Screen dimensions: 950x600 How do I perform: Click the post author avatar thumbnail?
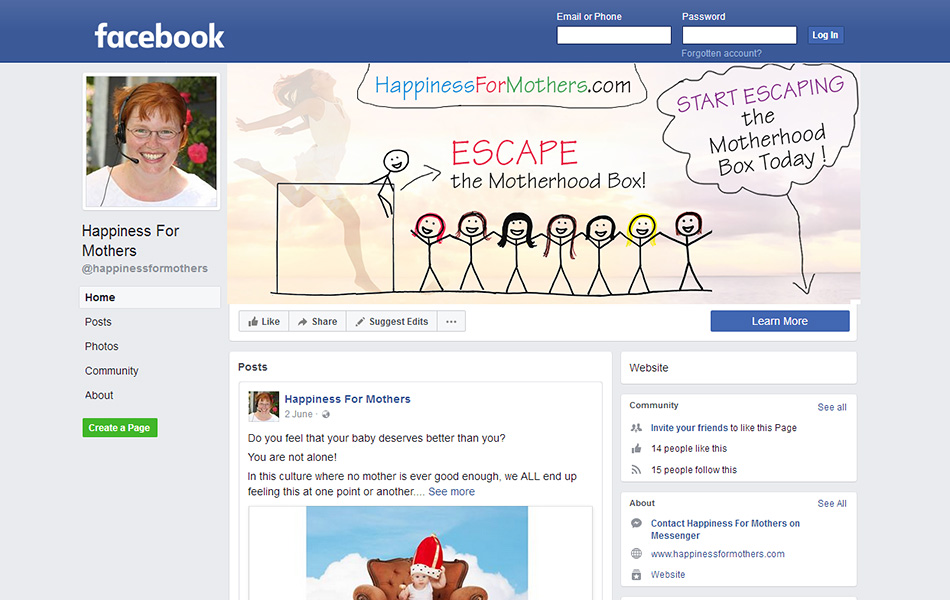point(264,406)
